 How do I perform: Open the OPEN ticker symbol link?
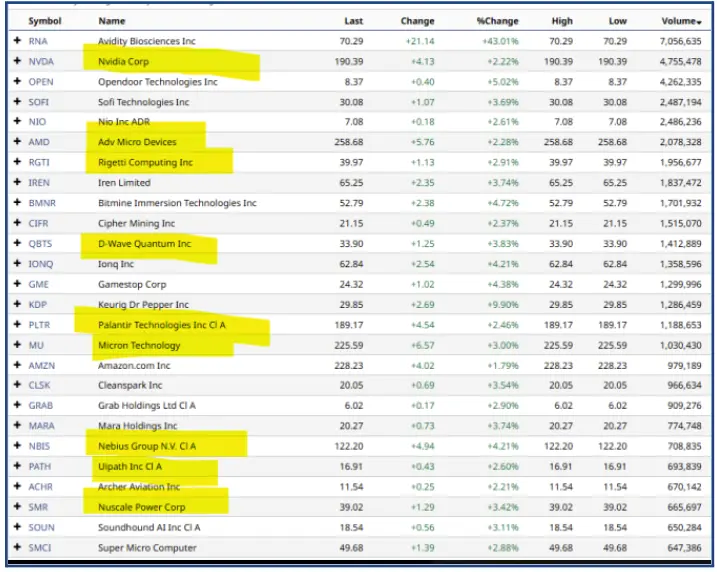41,82
